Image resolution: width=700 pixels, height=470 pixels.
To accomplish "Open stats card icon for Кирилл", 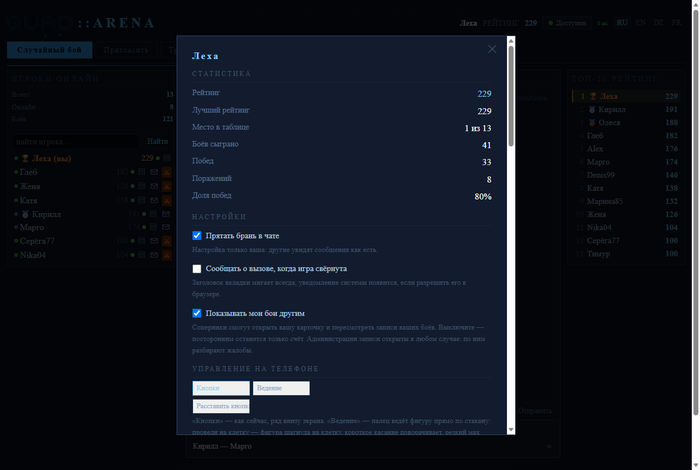I will point(153,214).
